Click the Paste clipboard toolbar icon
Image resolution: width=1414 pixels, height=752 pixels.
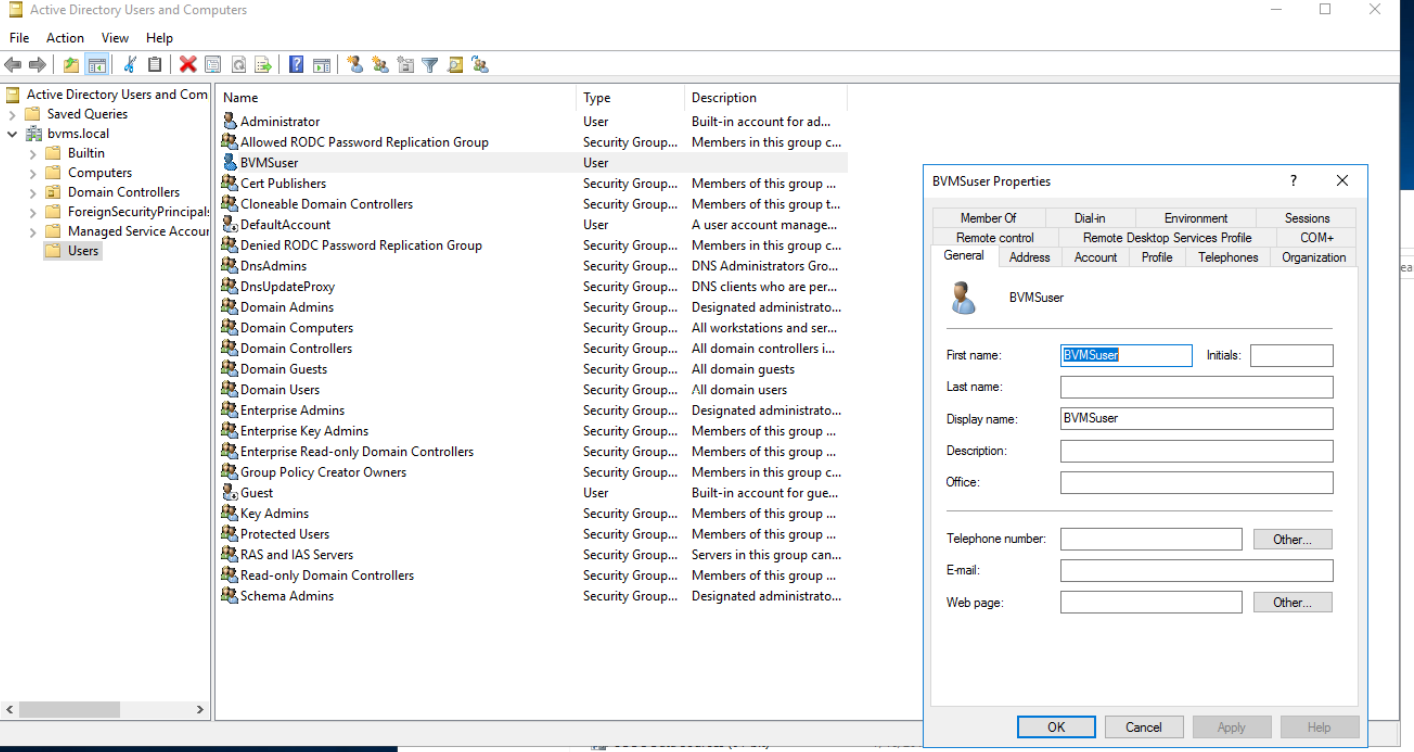click(154, 65)
